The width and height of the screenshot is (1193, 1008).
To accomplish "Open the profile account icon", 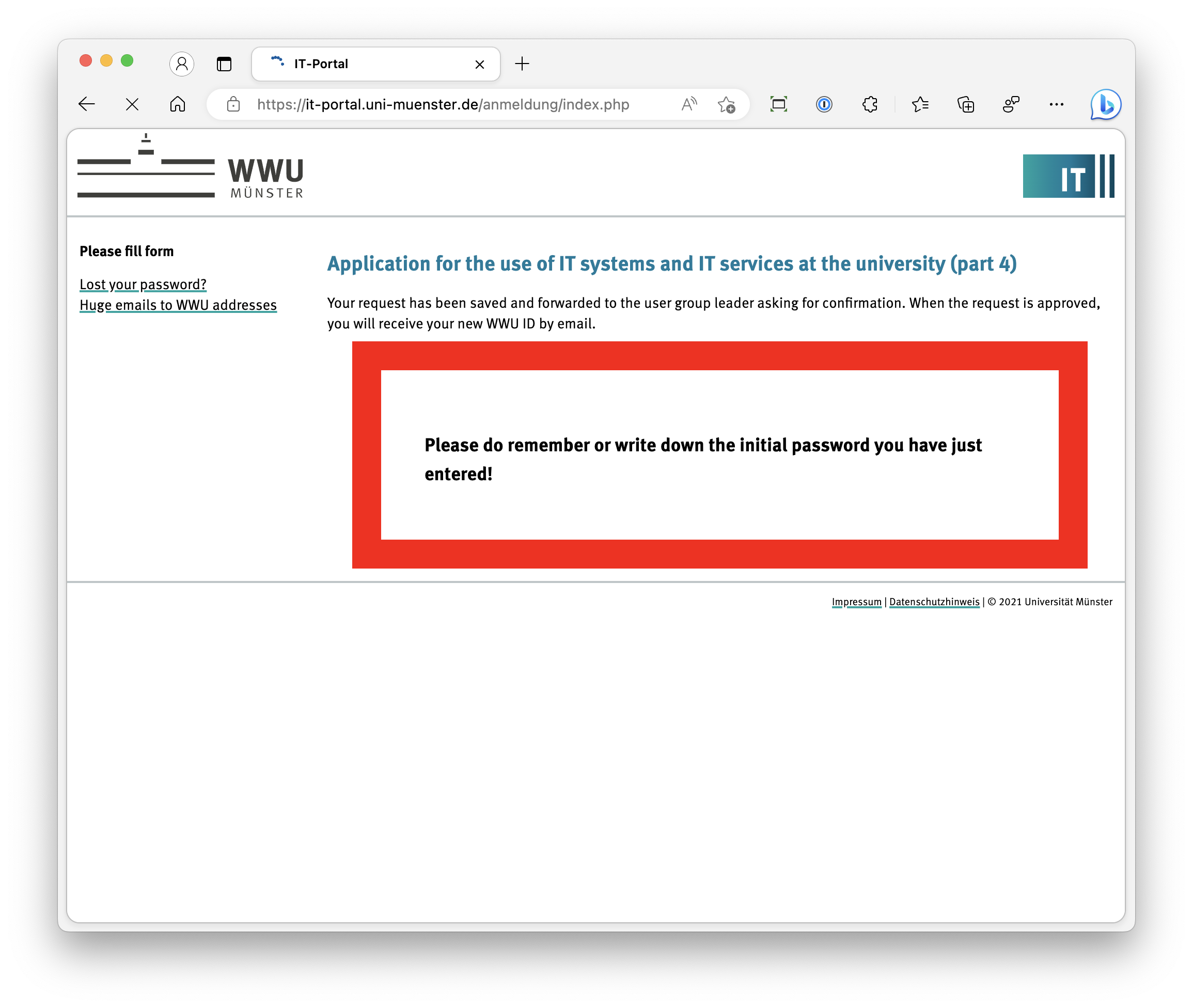I will click(x=182, y=64).
